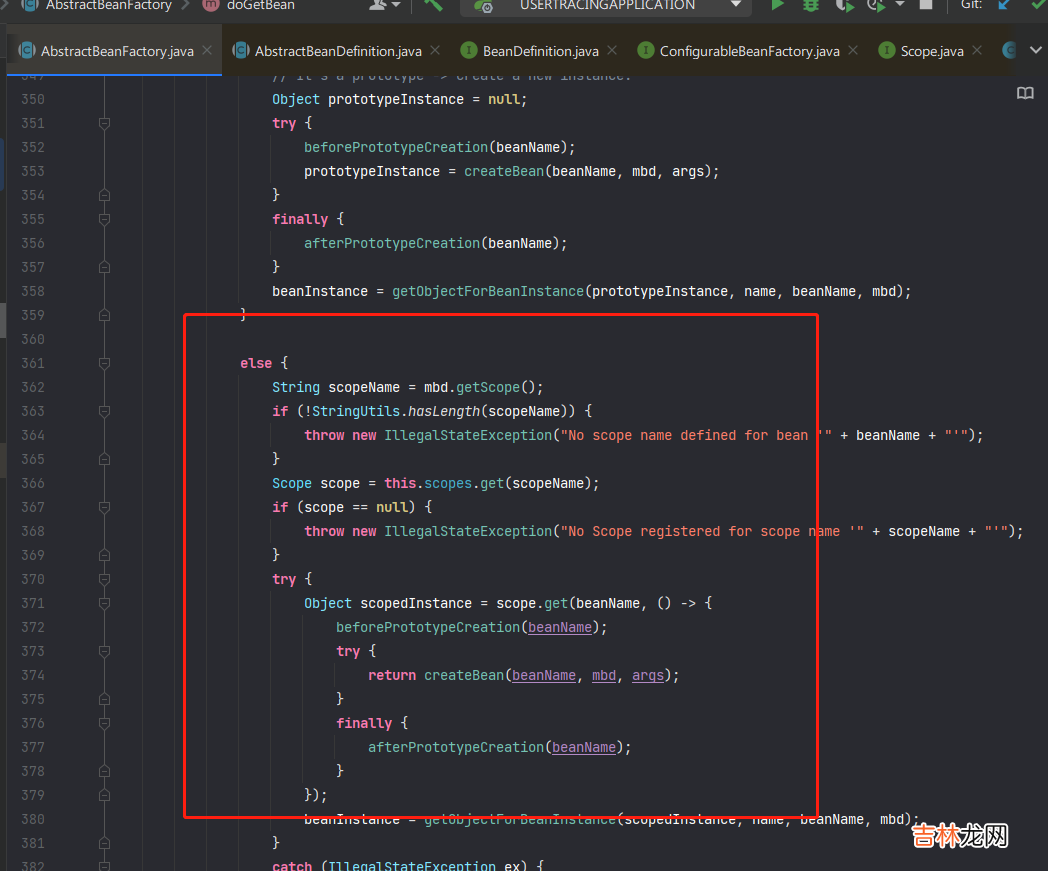Run with coverage icon in toolbar
The height and width of the screenshot is (871, 1048).
845,5
